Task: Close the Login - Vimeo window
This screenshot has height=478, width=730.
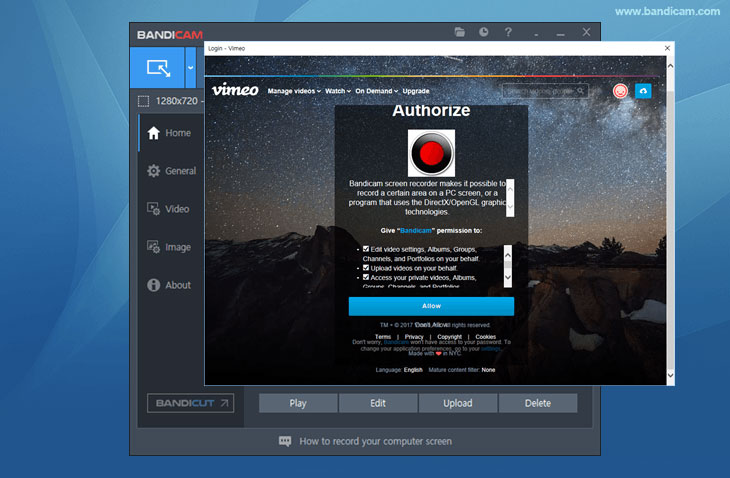Action: 667,48
